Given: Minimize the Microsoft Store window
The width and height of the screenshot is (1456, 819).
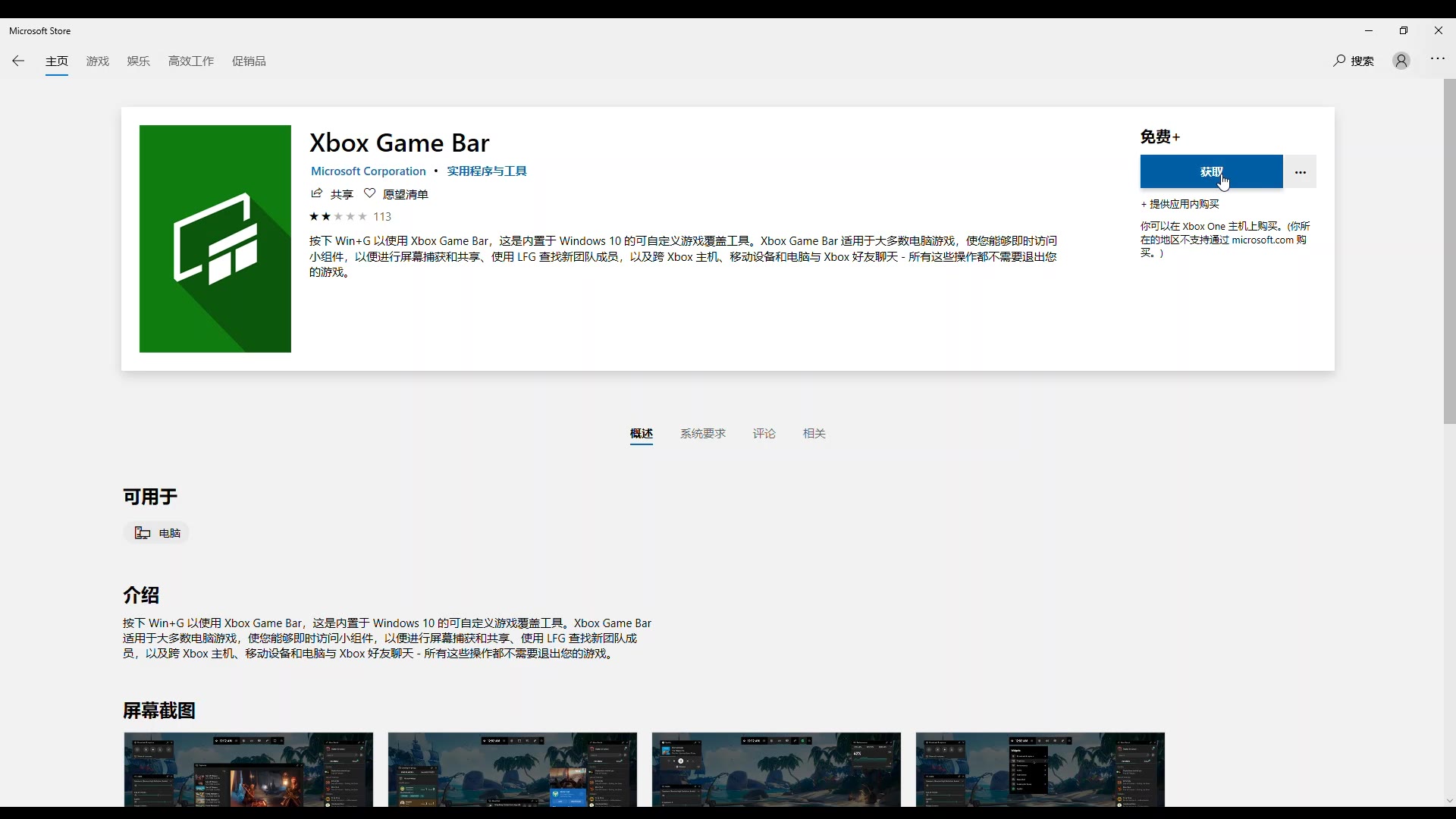Looking at the screenshot, I should tap(1369, 30).
